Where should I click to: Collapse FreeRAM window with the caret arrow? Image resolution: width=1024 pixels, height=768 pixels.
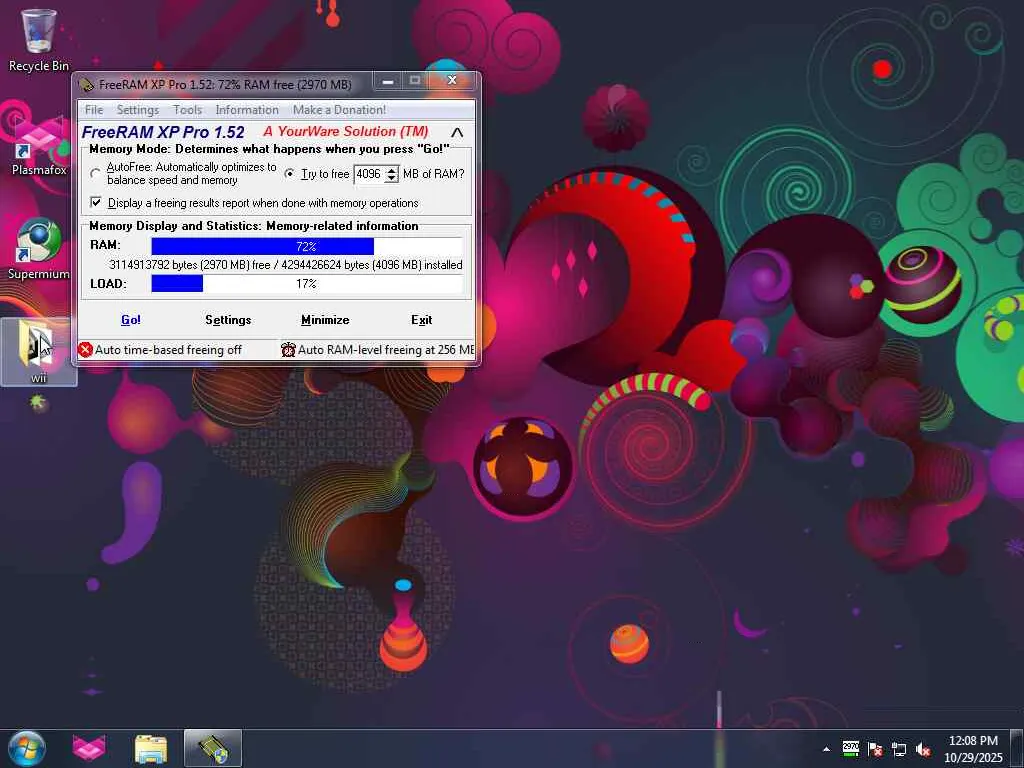457,133
